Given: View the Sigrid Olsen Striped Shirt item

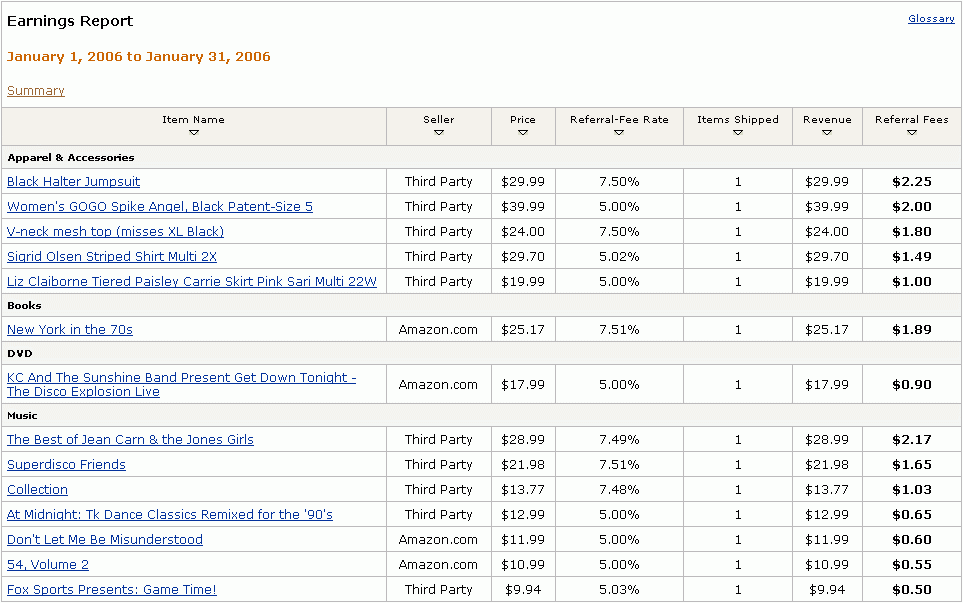Looking at the screenshot, I should [x=111, y=256].
